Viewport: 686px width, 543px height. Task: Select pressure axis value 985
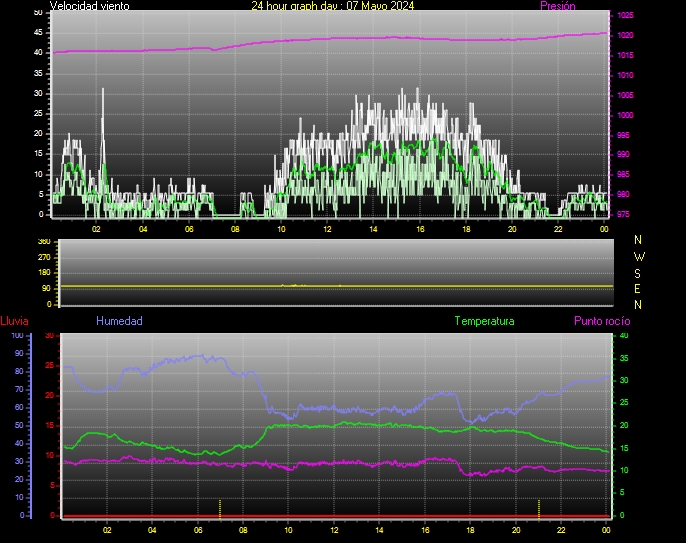point(623,175)
